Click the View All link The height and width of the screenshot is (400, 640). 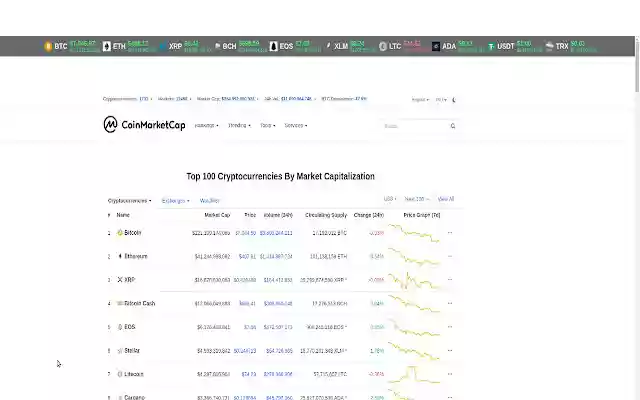[446, 199]
